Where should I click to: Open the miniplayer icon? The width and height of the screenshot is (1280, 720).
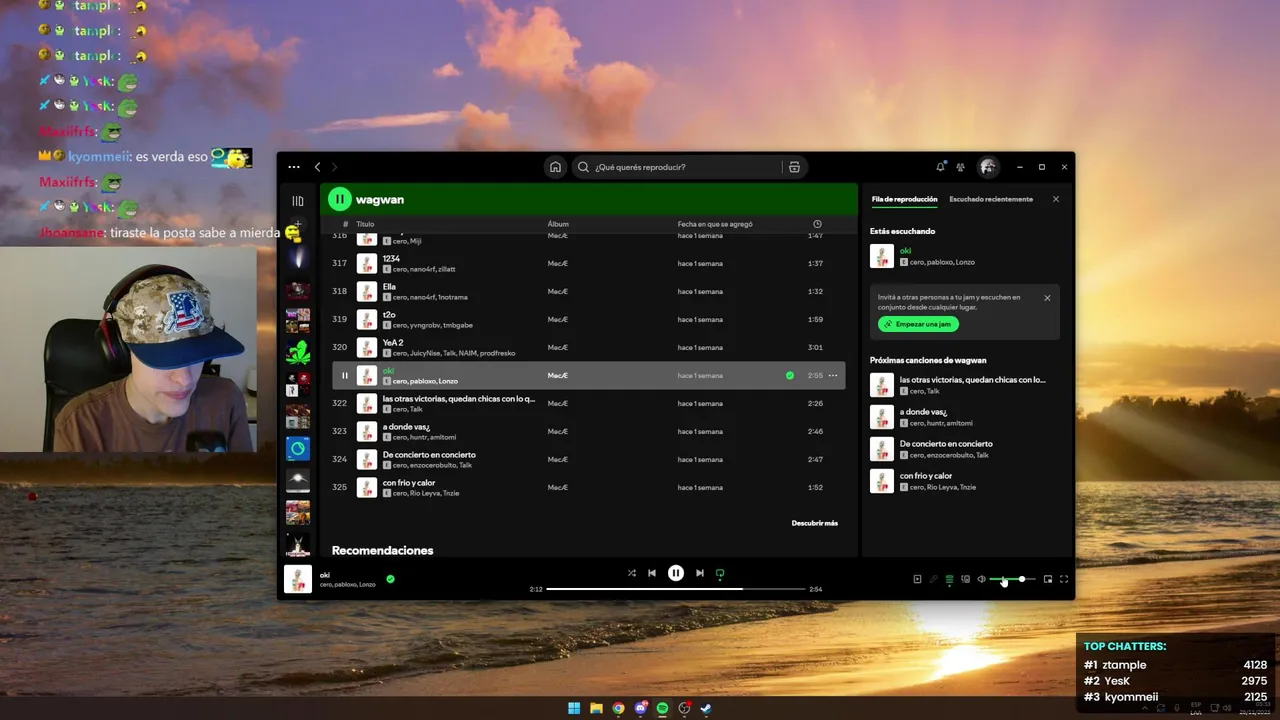pos(1048,579)
